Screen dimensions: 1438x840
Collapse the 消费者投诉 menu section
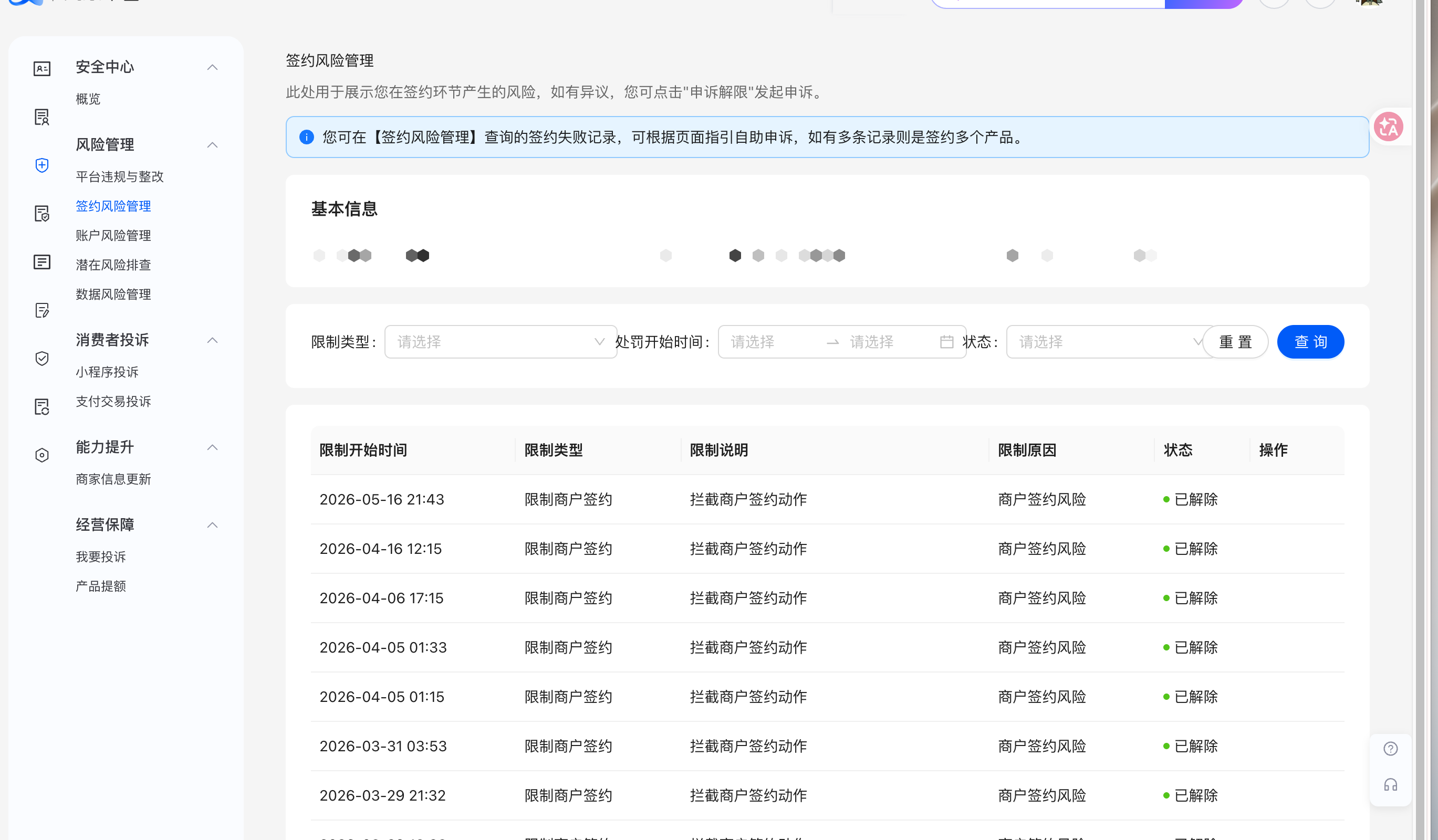tap(212, 340)
